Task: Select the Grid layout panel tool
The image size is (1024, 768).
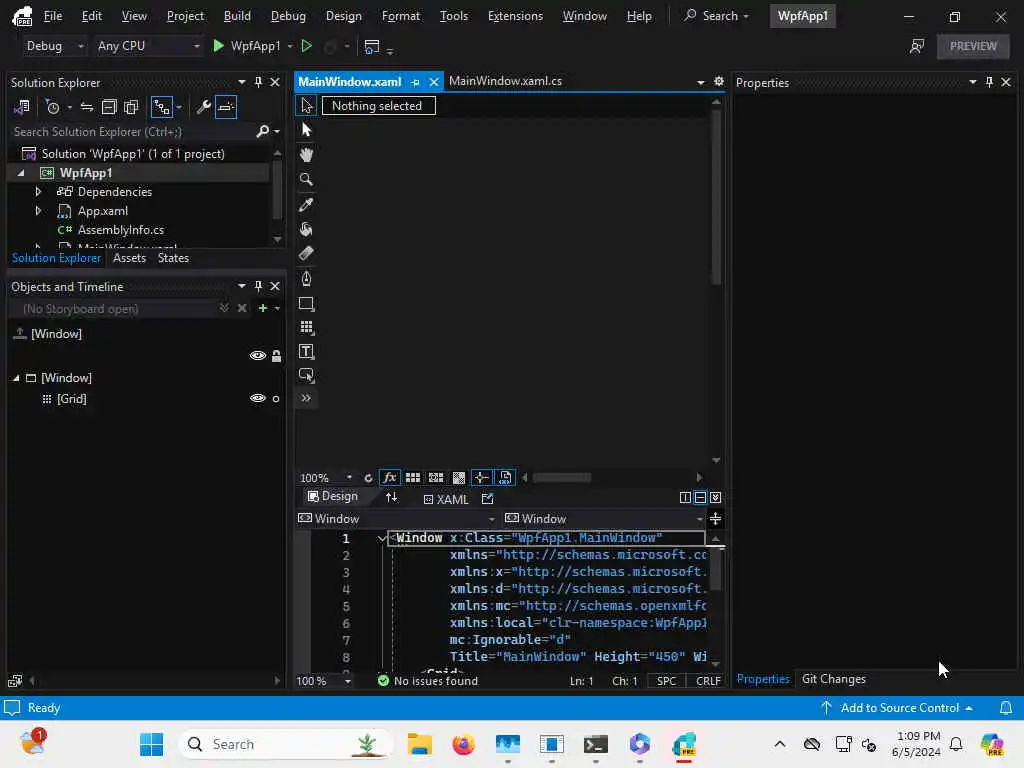Action: pos(306,327)
